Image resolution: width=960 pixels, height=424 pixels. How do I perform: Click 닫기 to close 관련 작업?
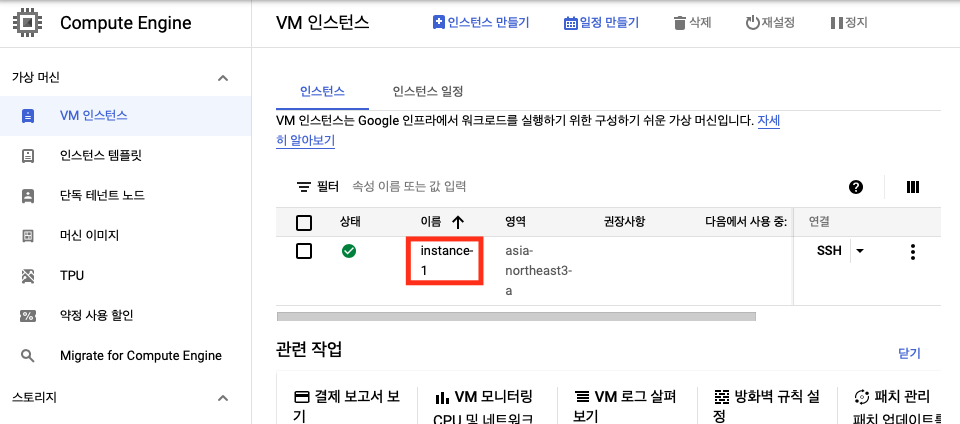pyautogui.click(x=909, y=354)
